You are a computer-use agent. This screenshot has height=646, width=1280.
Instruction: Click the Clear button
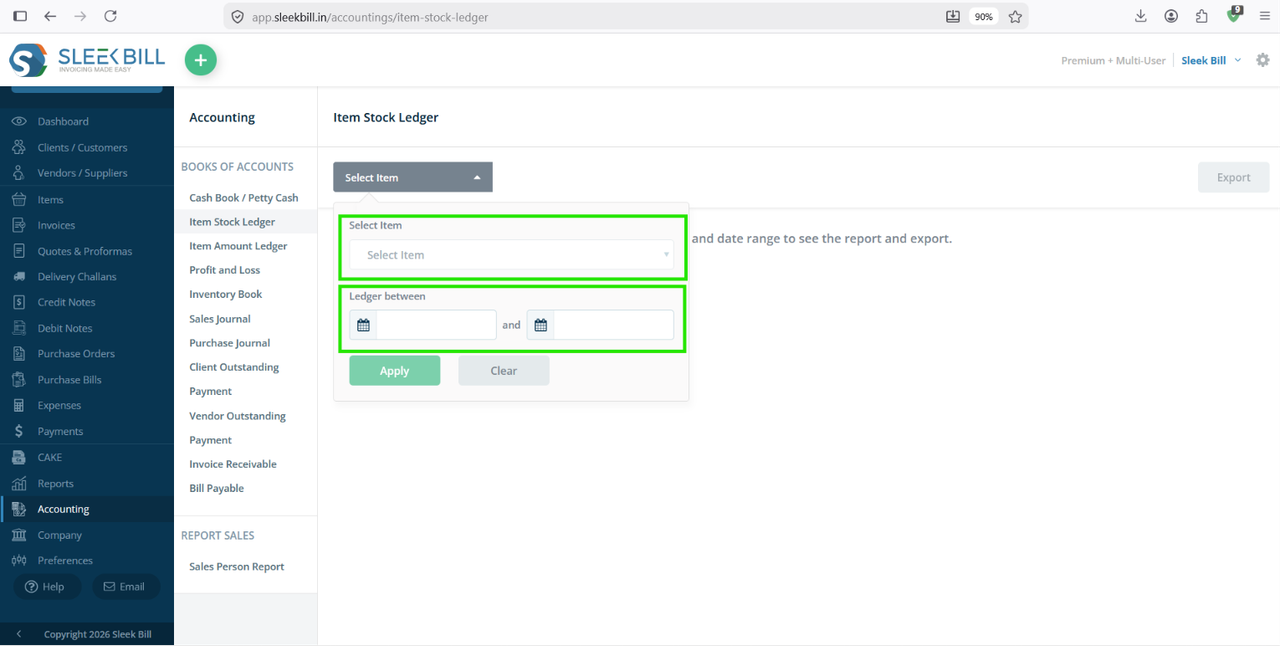503,370
